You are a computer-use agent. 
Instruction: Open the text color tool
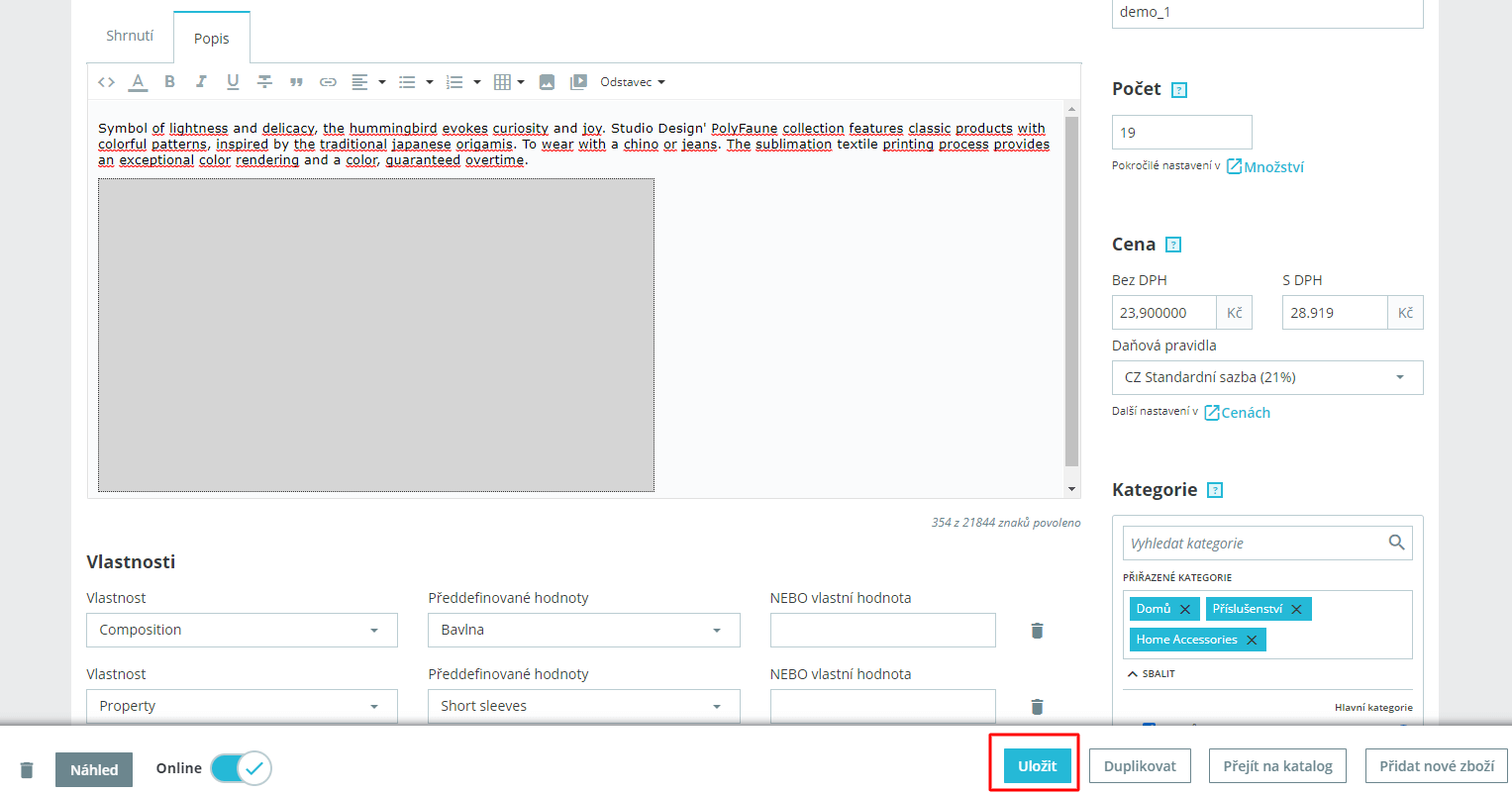click(x=138, y=82)
